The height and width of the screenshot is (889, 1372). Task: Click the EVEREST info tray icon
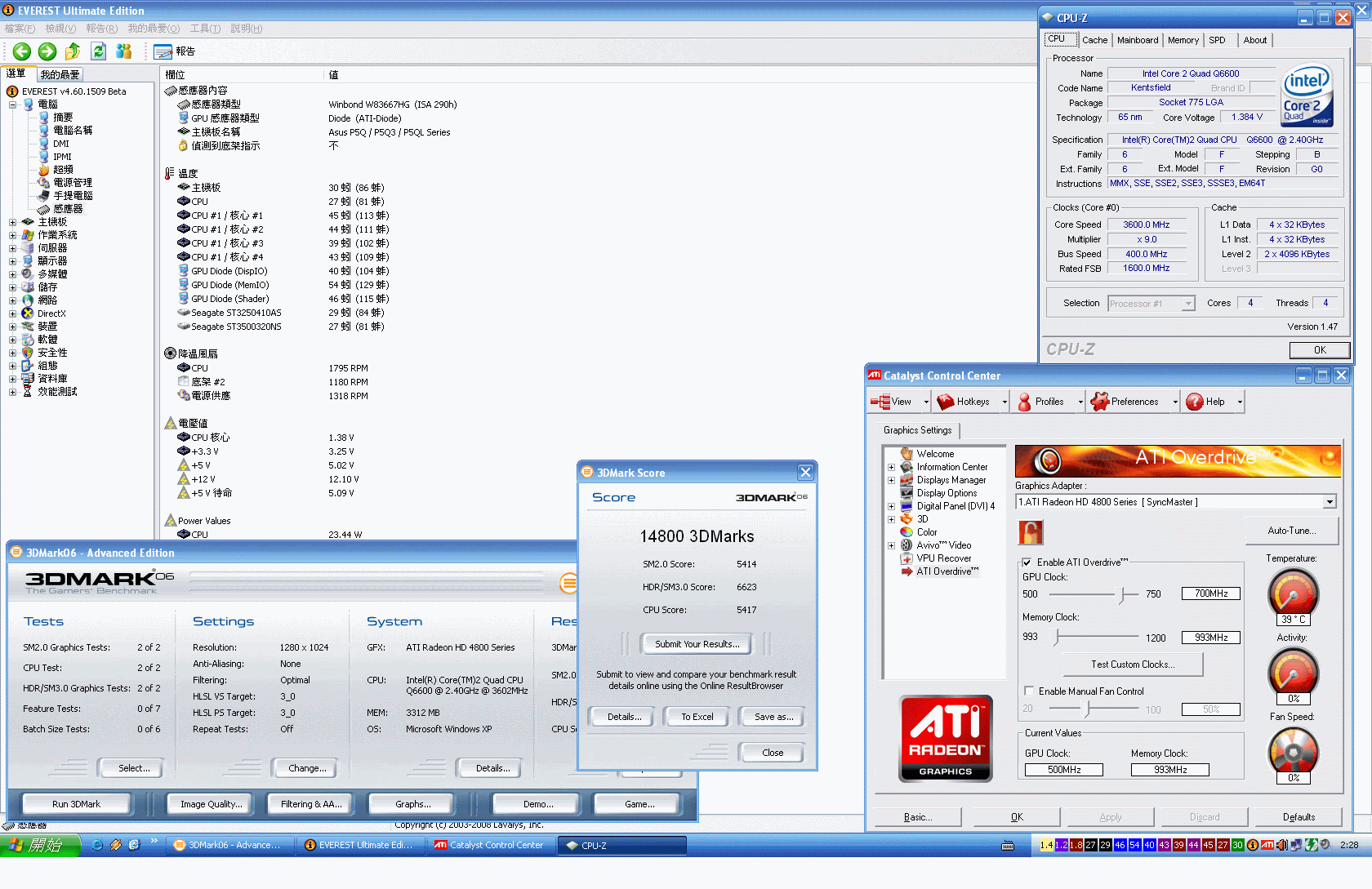pos(1252,845)
